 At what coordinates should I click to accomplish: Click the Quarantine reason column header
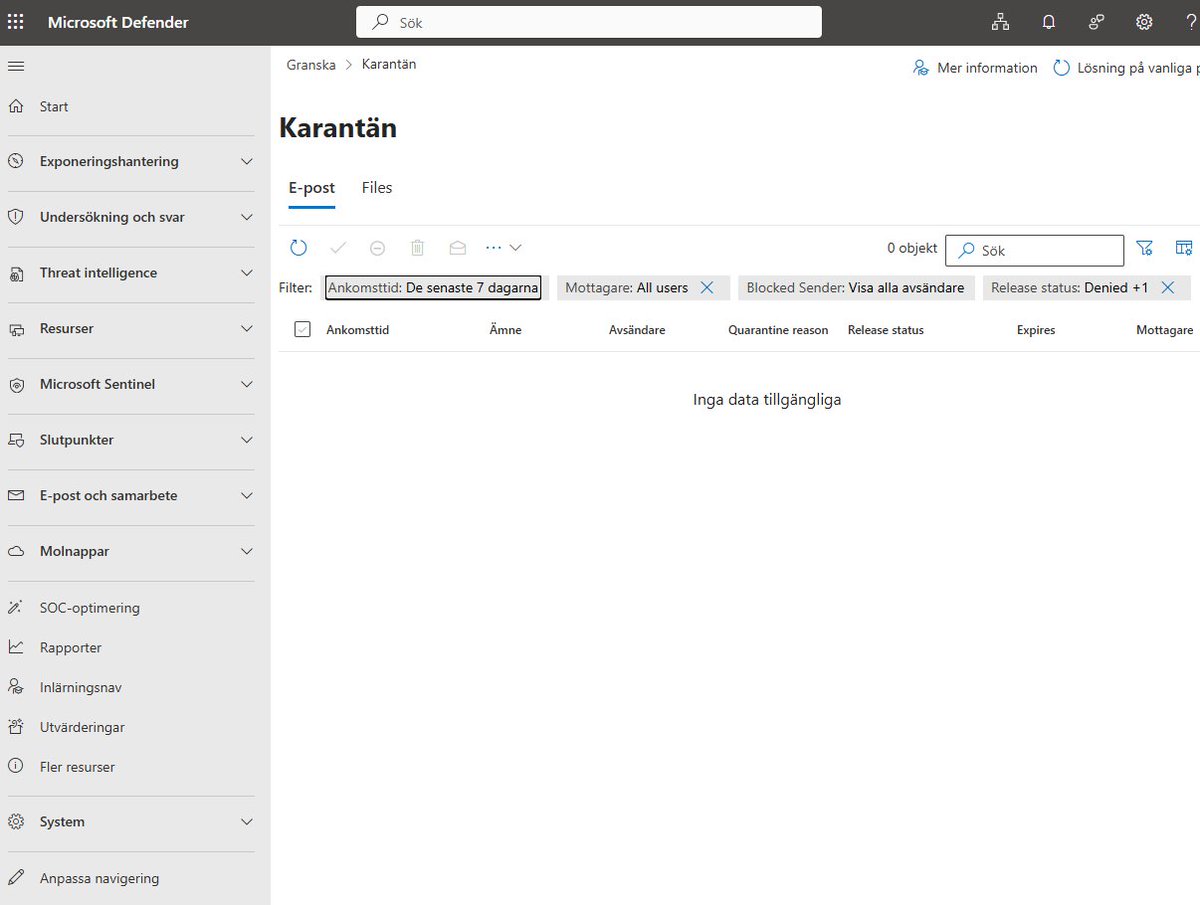click(778, 330)
